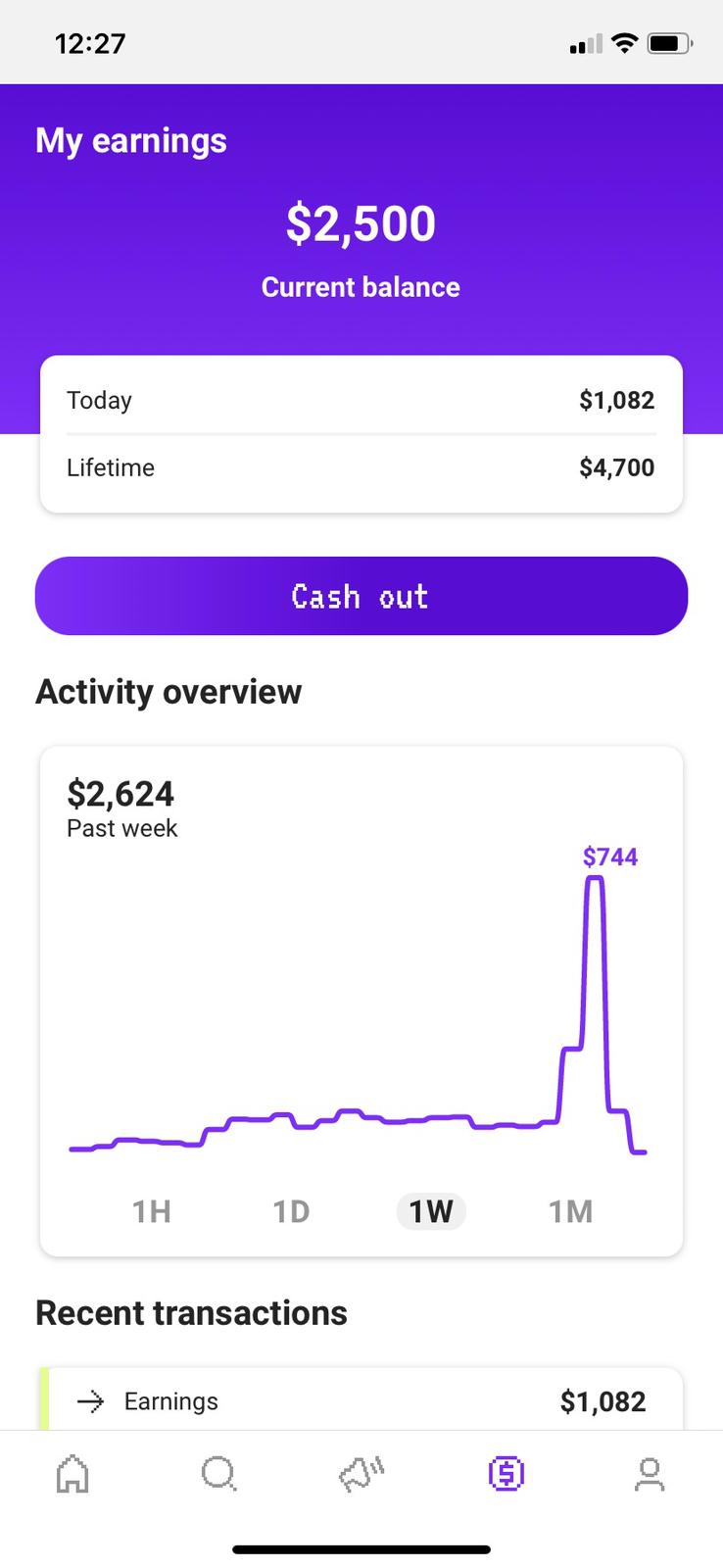The image size is (723, 1568).
Task: Tap the Lifetime earnings row
Action: [x=361, y=467]
